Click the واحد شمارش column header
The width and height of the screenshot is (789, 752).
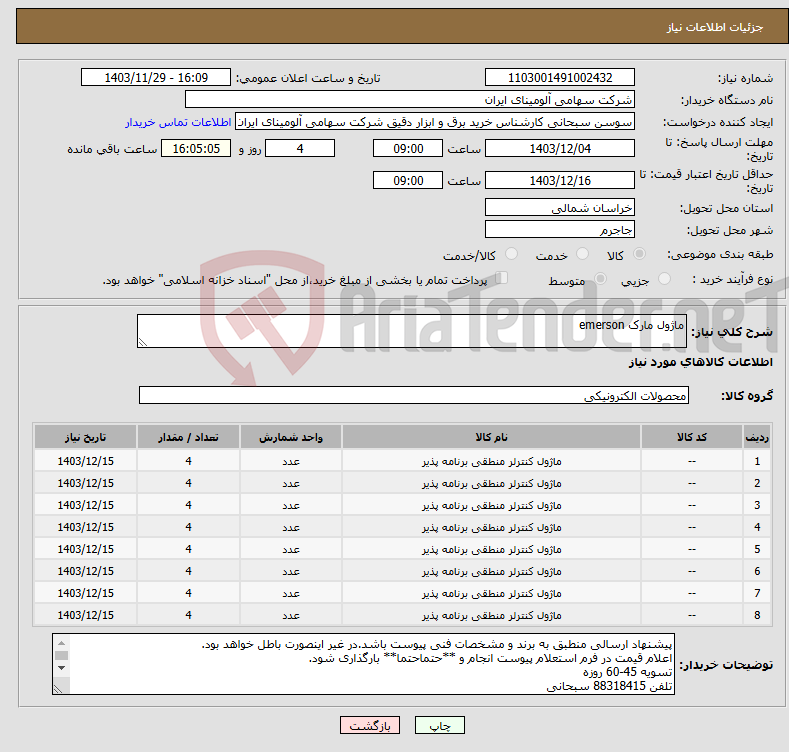click(x=291, y=437)
